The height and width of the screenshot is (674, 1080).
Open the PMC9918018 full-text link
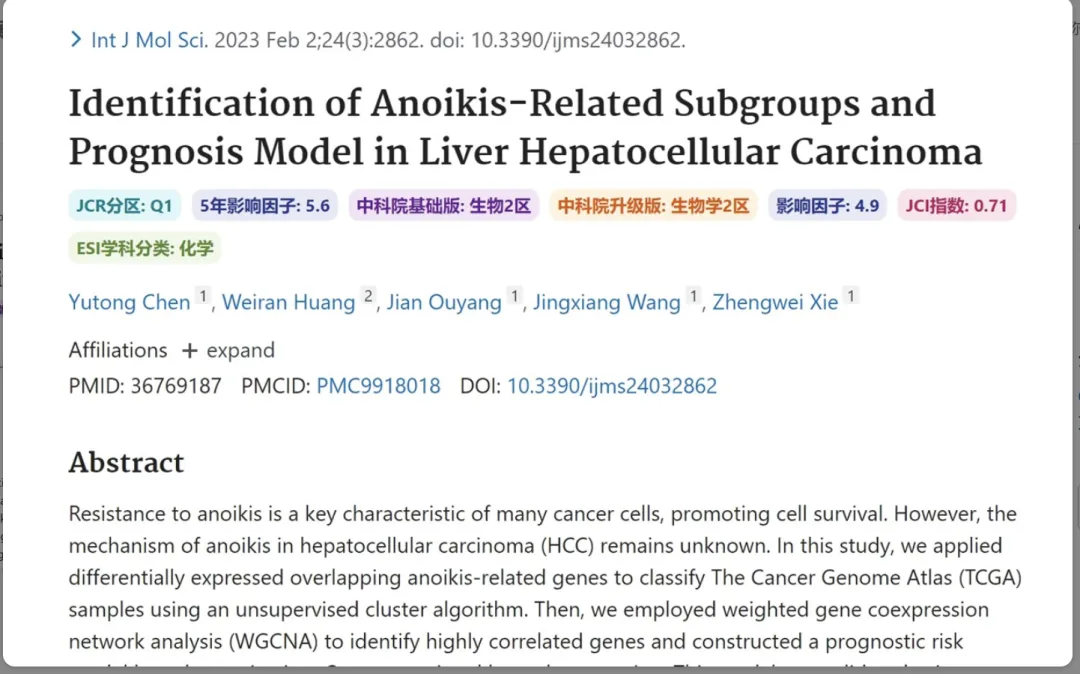[x=378, y=386]
